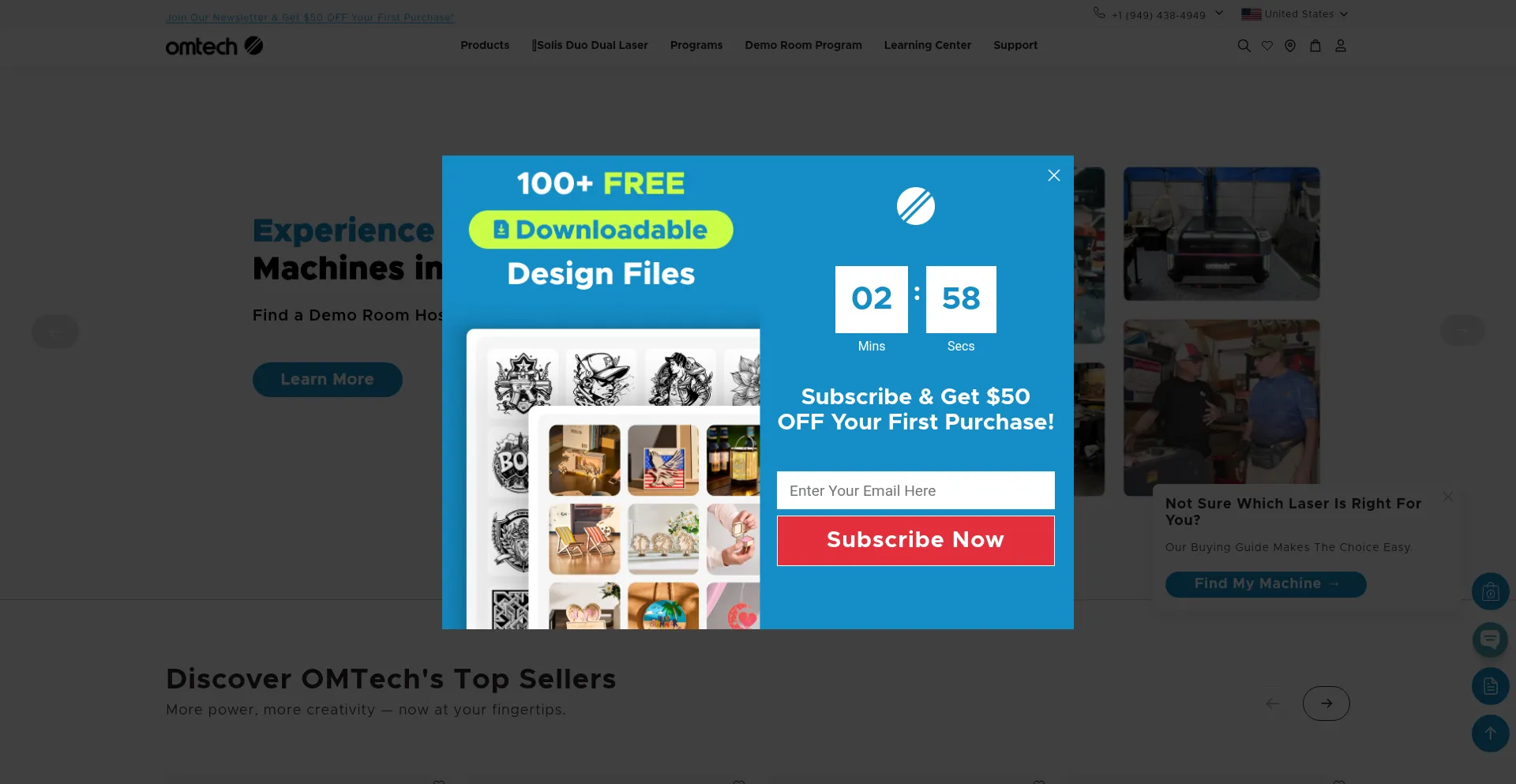This screenshot has height=784, width=1516.
Task: Open the user account icon
Action: click(1341, 46)
